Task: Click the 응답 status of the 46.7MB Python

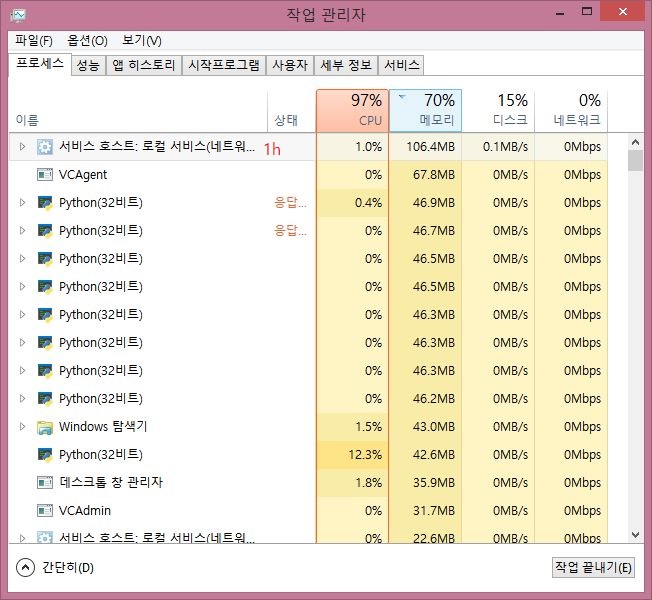Action: (x=290, y=230)
